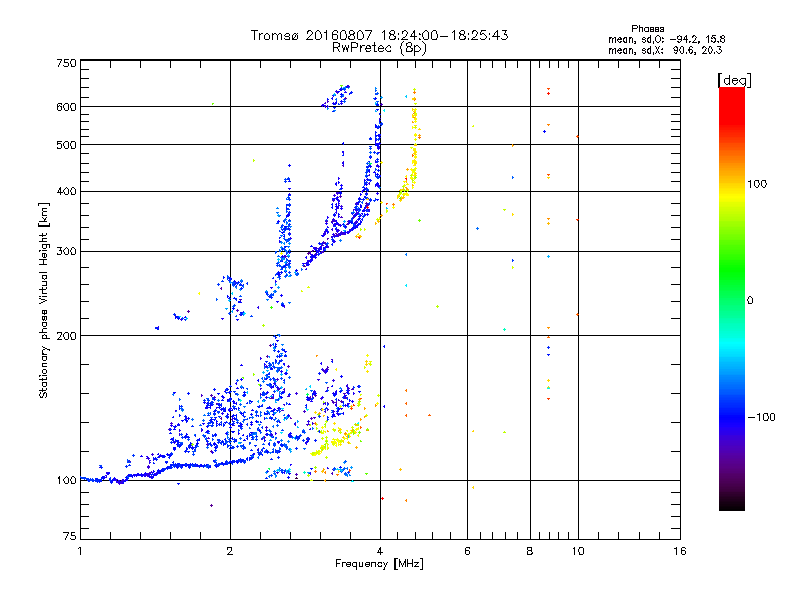Click the 'Frequency [MHz]' axis label
Screen dimensions: 800x600
click(x=379, y=564)
